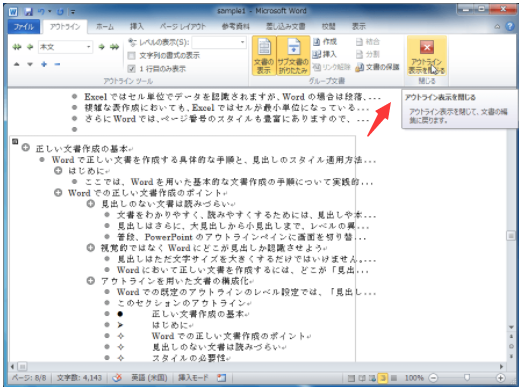Open Word Help question mark icon
Image resolution: width=519 pixels, height=387 pixels.
pos(510,26)
